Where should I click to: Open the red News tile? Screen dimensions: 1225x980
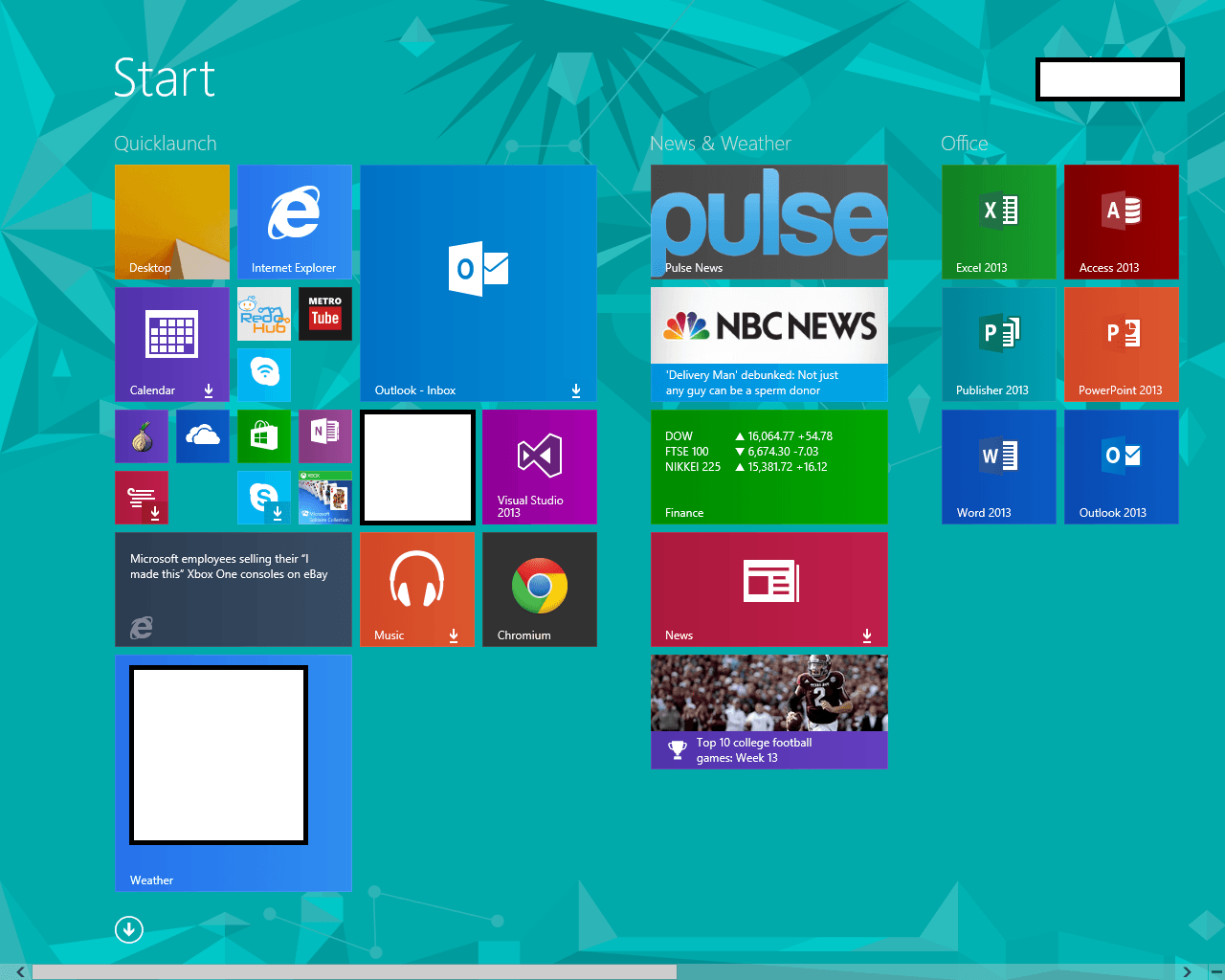click(x=769, y=590)
